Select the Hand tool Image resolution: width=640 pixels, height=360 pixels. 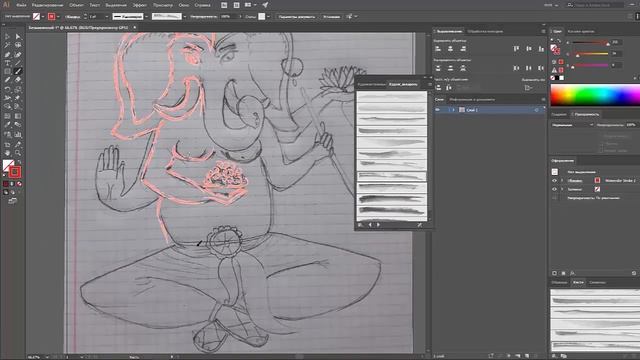click(x=7, y=153)
